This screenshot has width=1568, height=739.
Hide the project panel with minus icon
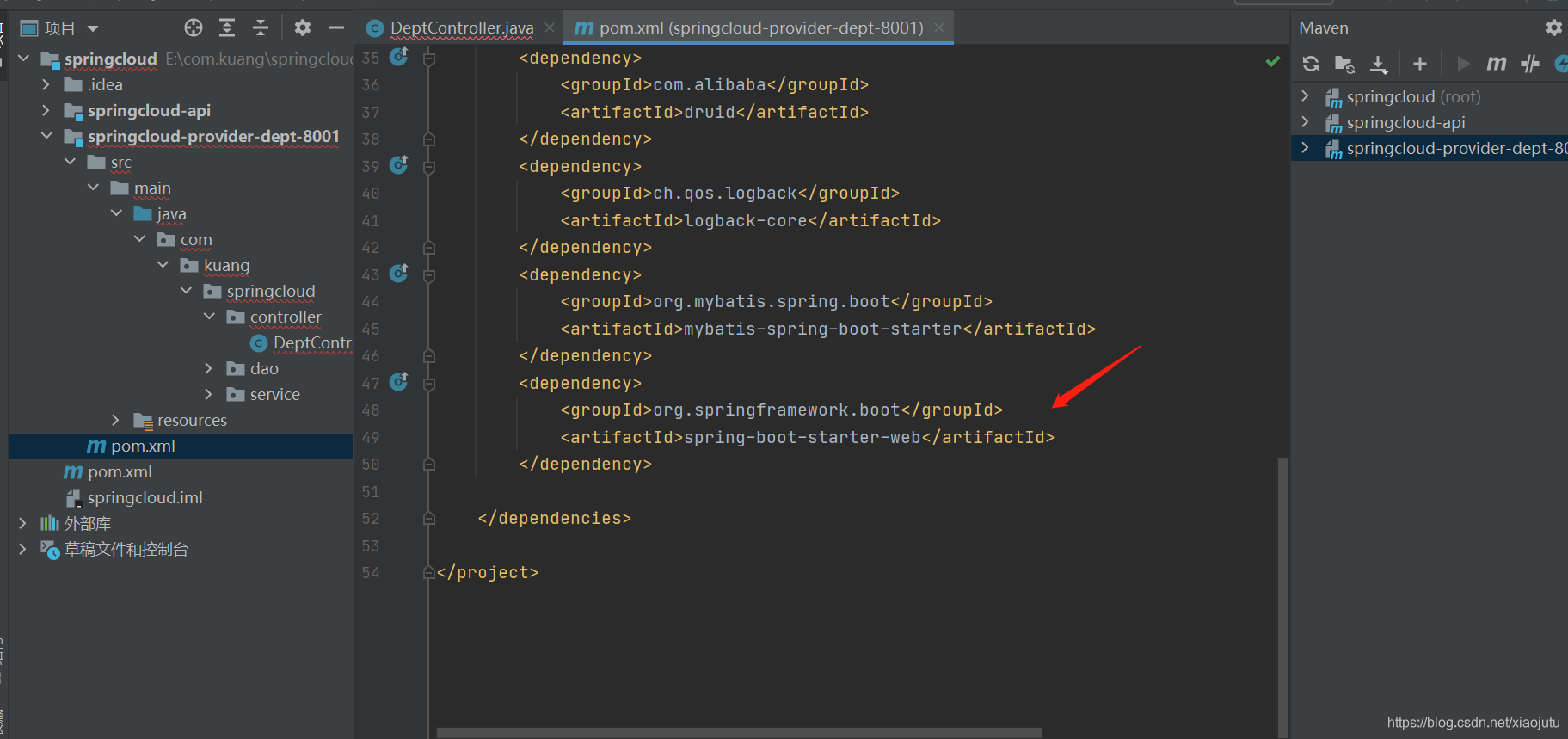pos(336,28)
